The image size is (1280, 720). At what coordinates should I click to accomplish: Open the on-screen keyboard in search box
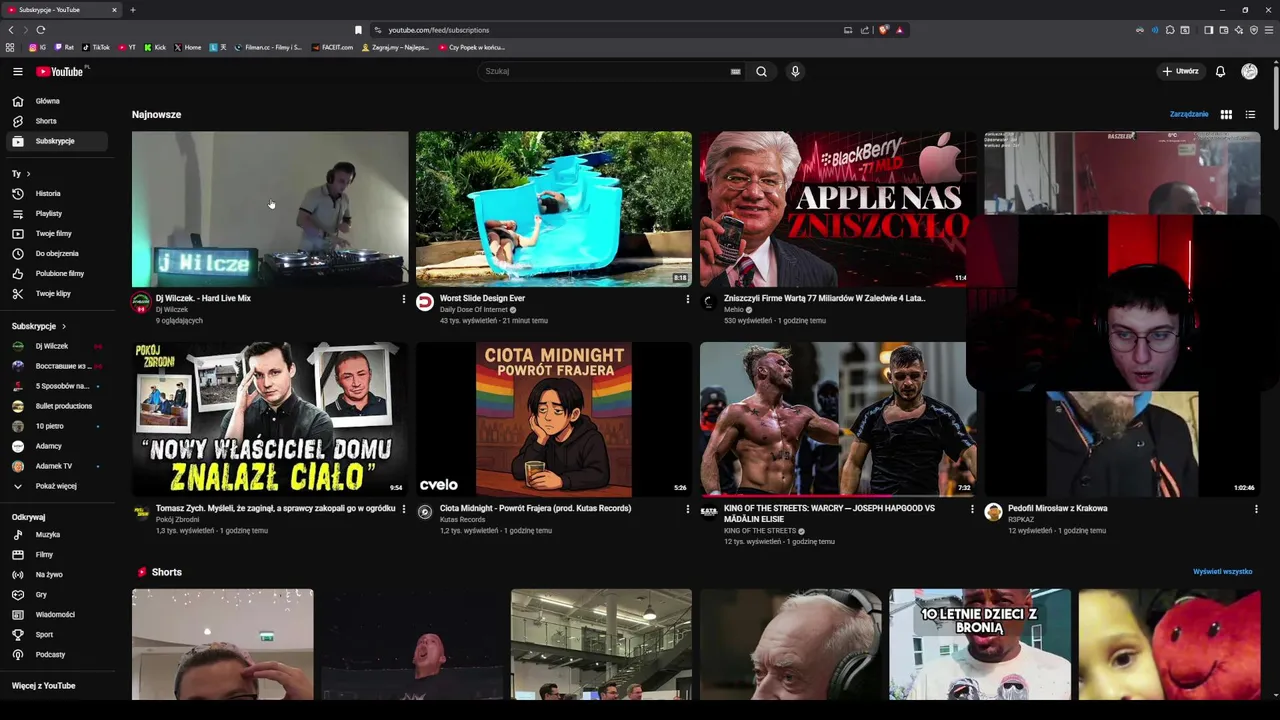click(735, 71)
